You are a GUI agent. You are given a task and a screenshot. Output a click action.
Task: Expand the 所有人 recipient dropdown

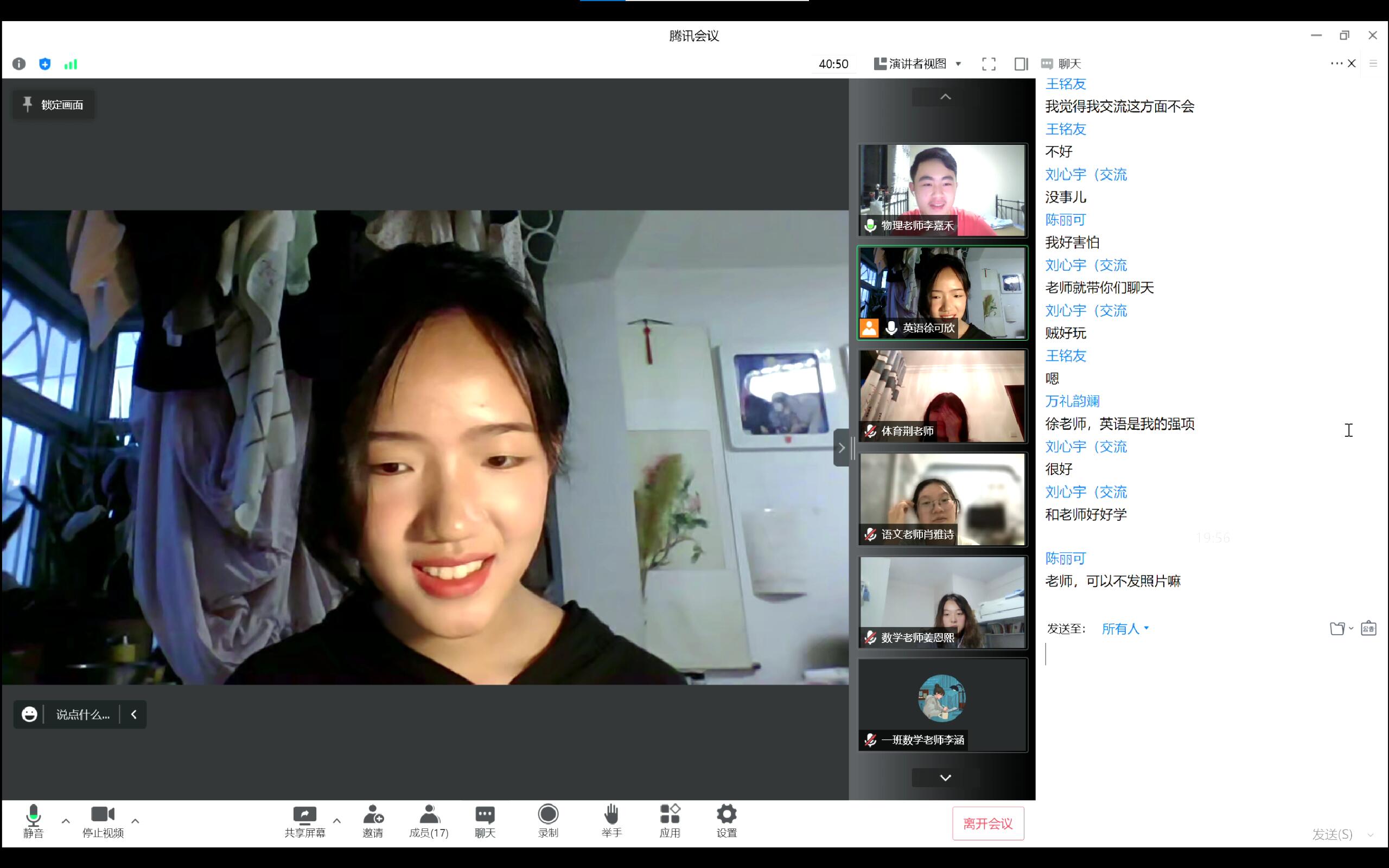(1125, 629)
